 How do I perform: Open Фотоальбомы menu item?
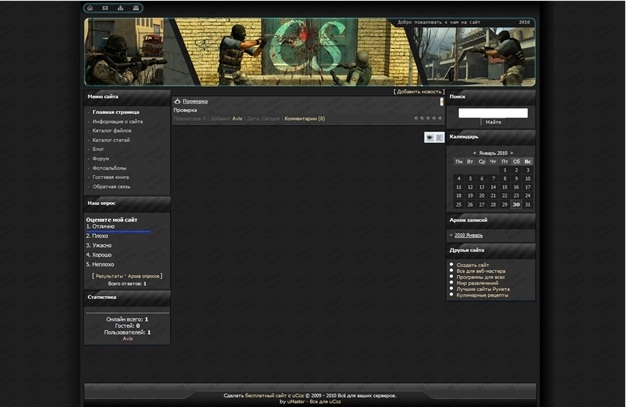coord(109,168)
